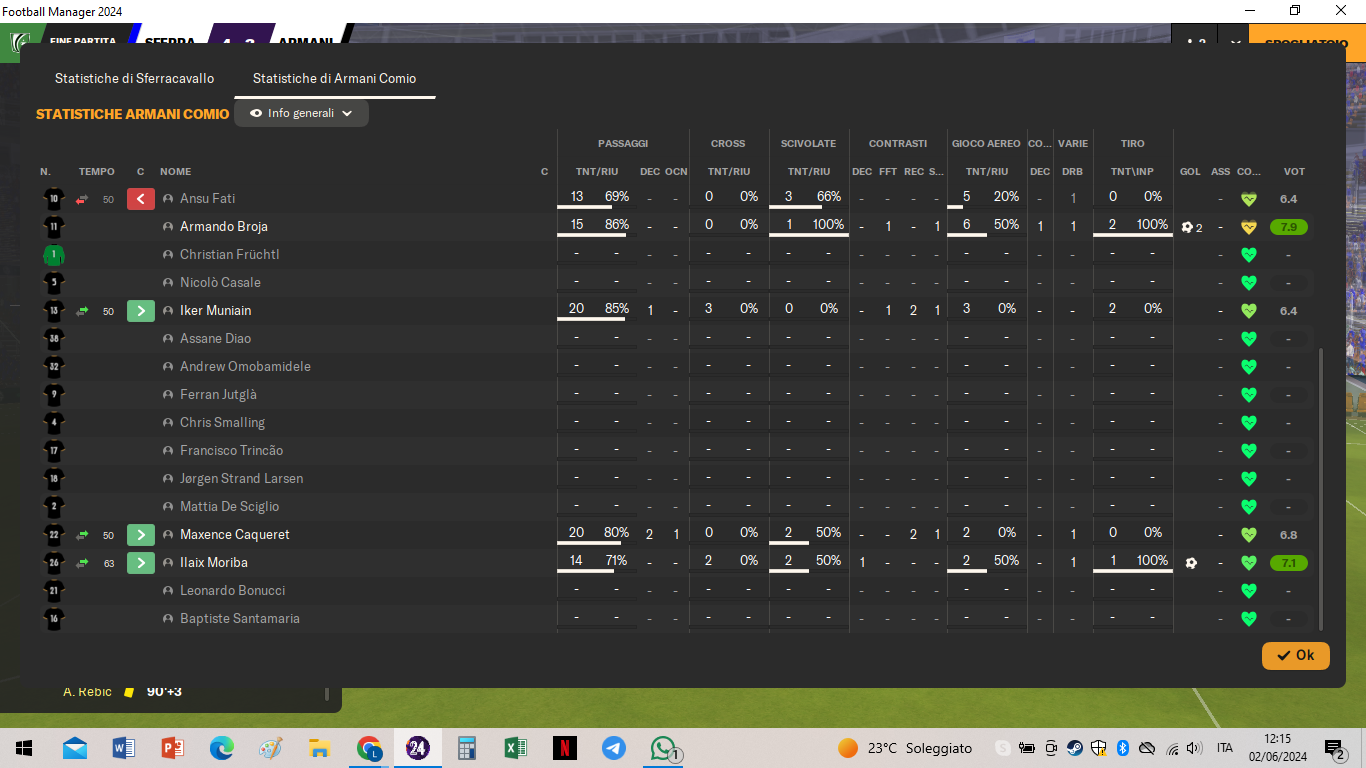The image size is (1366, 768).
Task: Click the goal ball icon in Armando Broja's row
Action: point(1187,227)
